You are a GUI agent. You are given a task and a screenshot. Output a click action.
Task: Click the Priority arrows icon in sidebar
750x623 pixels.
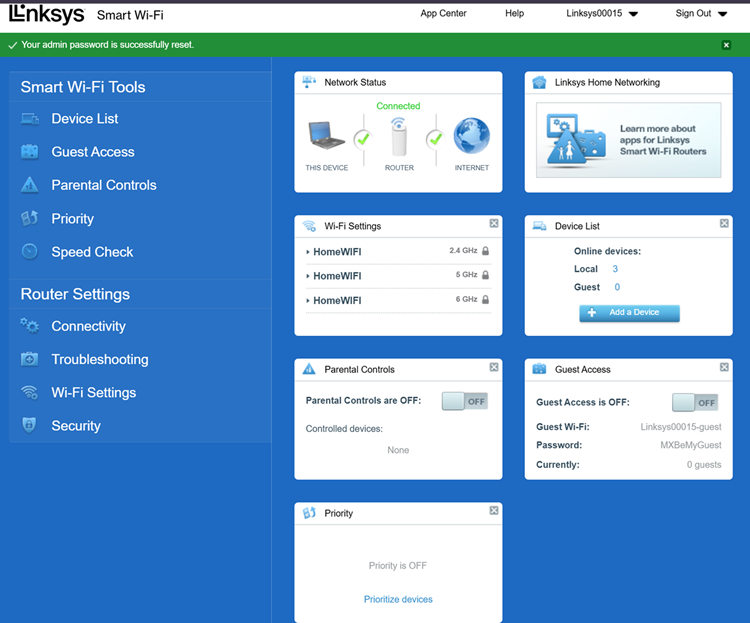point(30,218)
